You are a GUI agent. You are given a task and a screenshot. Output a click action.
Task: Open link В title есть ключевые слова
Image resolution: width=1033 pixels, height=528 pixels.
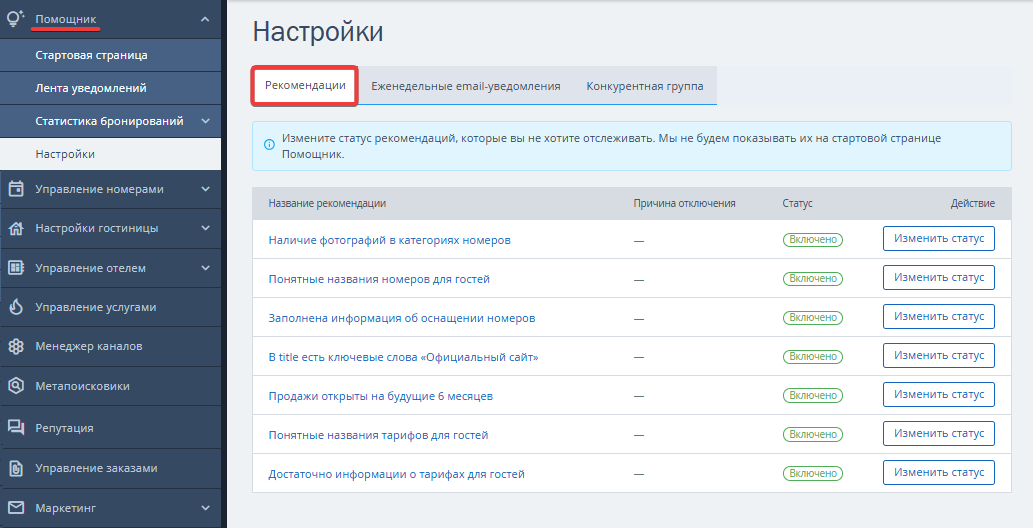(403, 357)
